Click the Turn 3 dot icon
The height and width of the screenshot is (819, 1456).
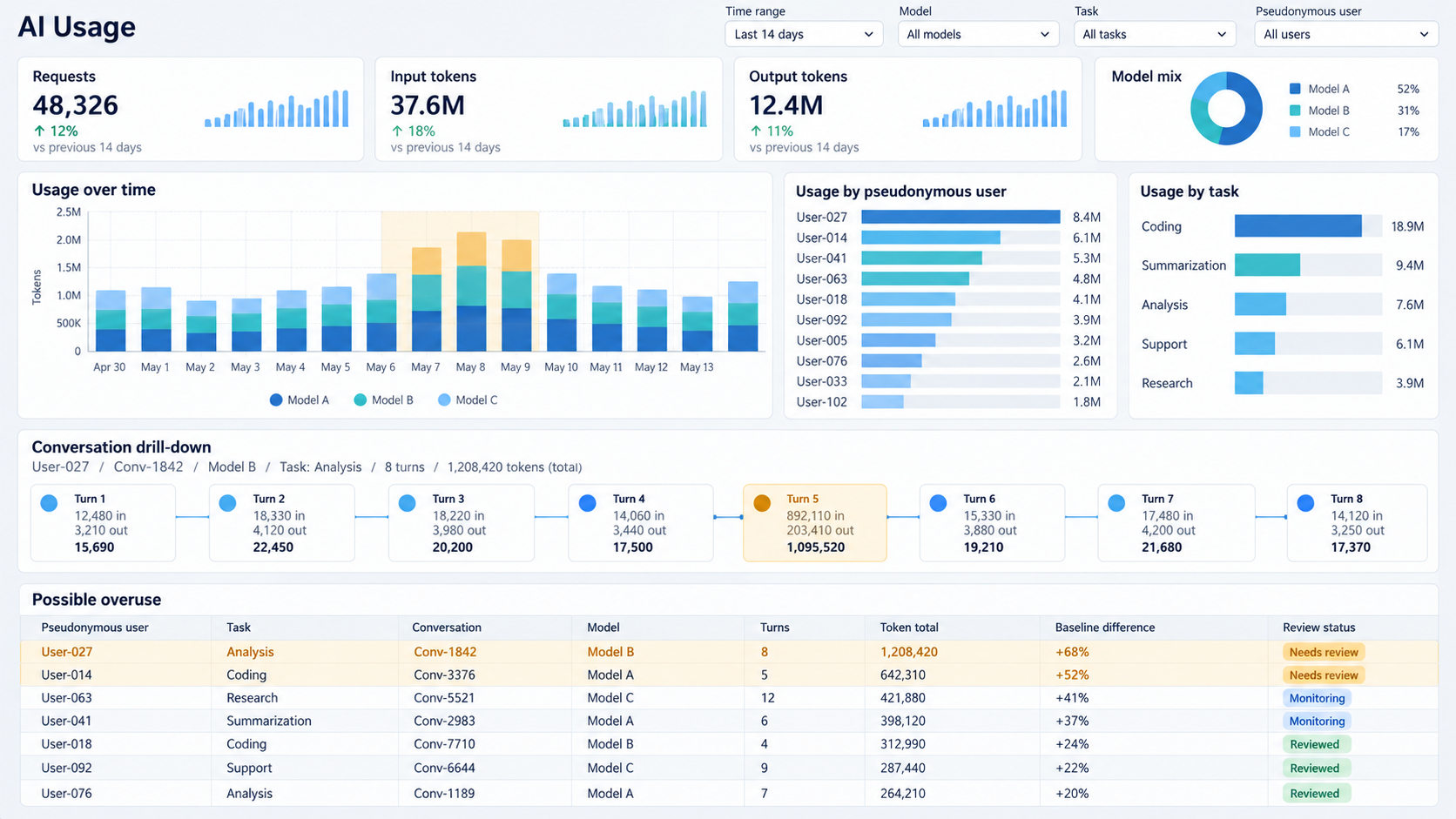pyautogui.click(x=407, y=503)
